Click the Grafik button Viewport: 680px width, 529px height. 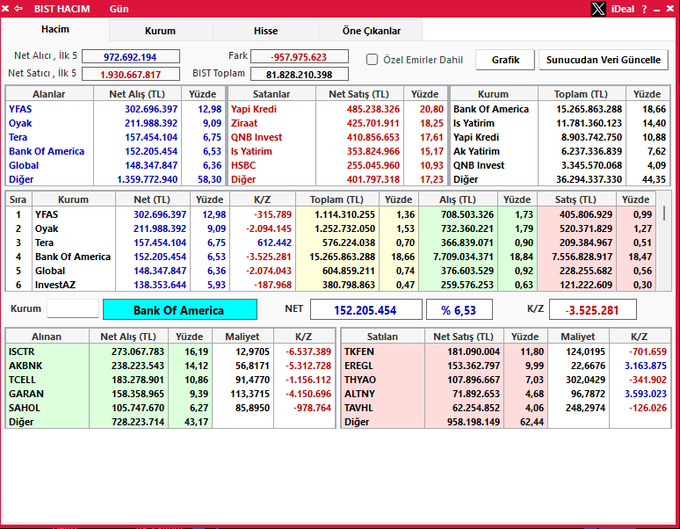tap(505, 60)
